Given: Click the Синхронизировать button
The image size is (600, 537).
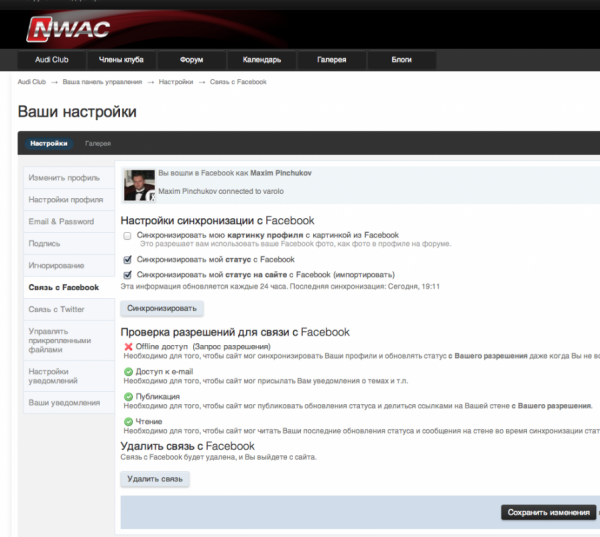Looking at the screenshot, I should tap(162, 308).
